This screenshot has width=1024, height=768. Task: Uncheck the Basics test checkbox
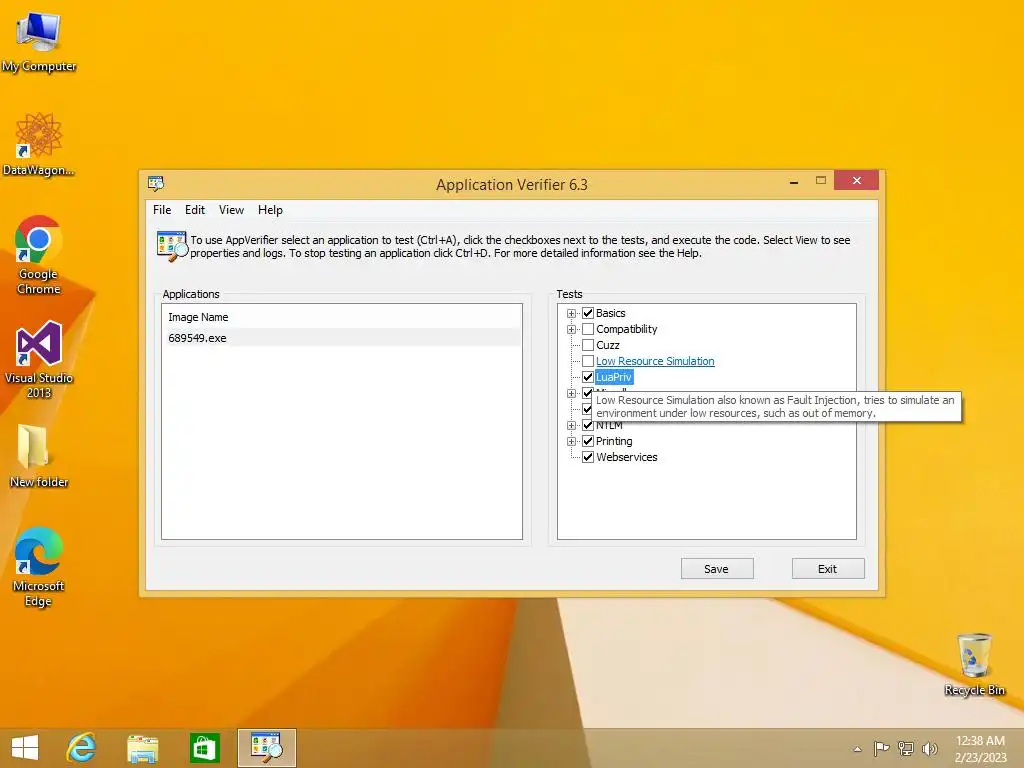coord(588,313)
